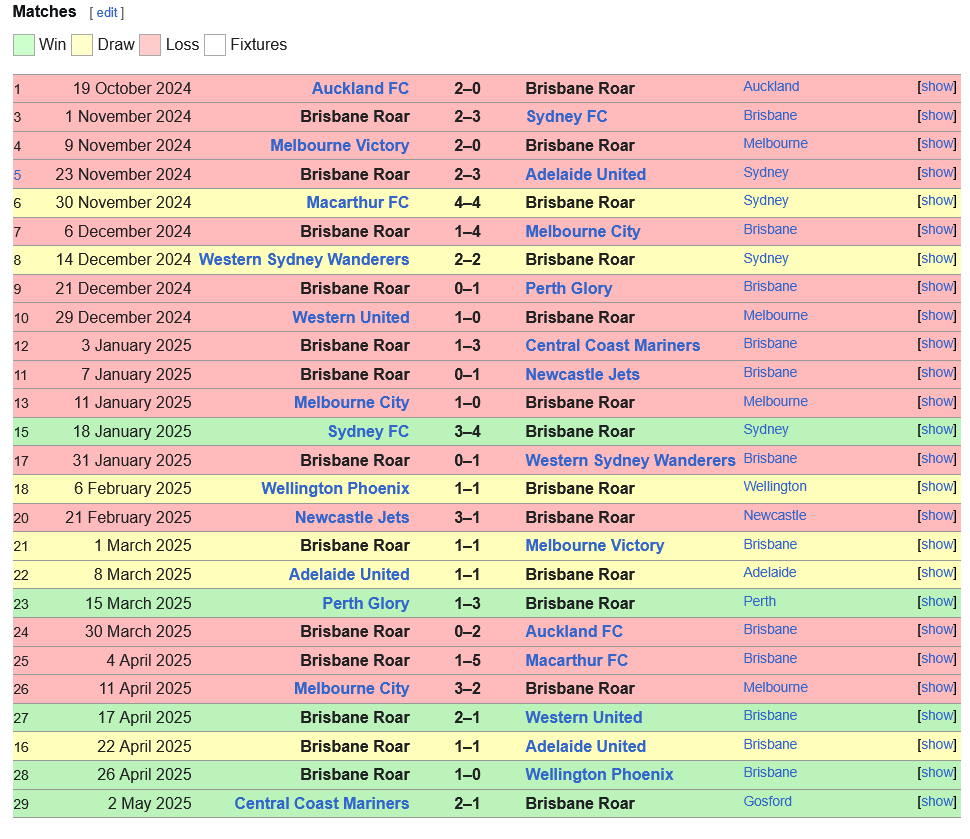Expand the 18 January 2025 match row
The height and width of the screenshot is (839, 970).
(937, 429)
